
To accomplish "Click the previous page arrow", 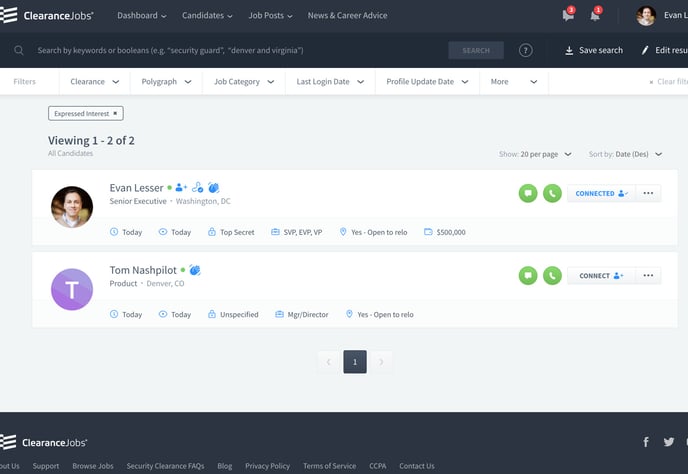I will 329,362.
